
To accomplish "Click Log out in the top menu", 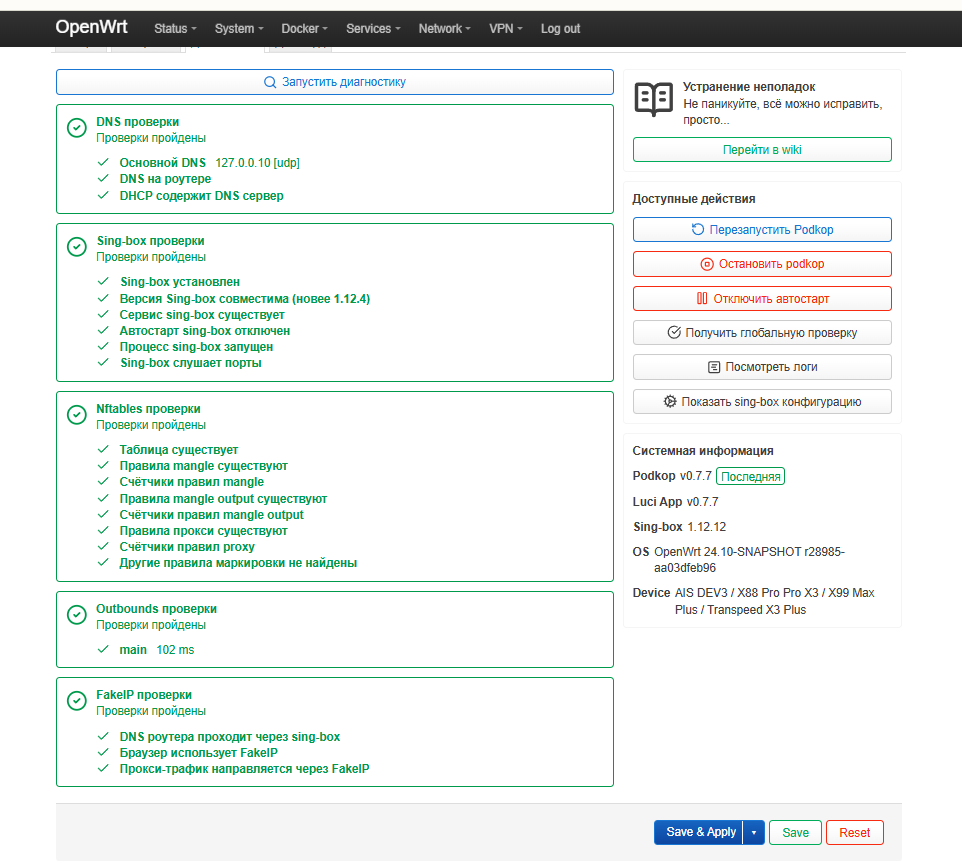I will tap(560, 29).
